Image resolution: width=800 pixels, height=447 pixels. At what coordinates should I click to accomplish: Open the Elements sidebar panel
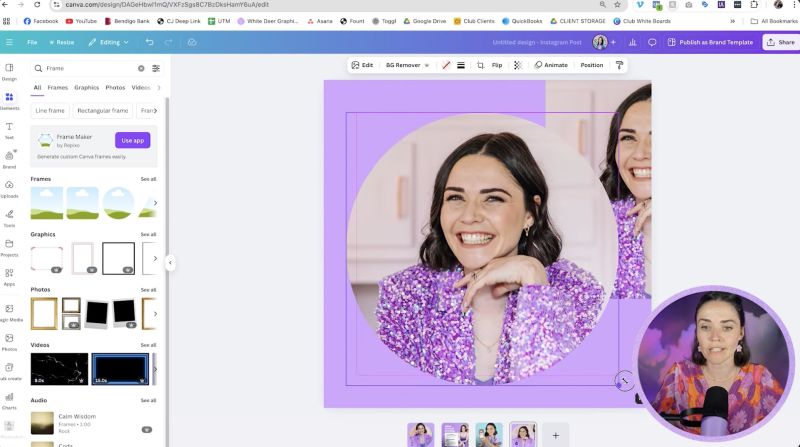[9, 101]
